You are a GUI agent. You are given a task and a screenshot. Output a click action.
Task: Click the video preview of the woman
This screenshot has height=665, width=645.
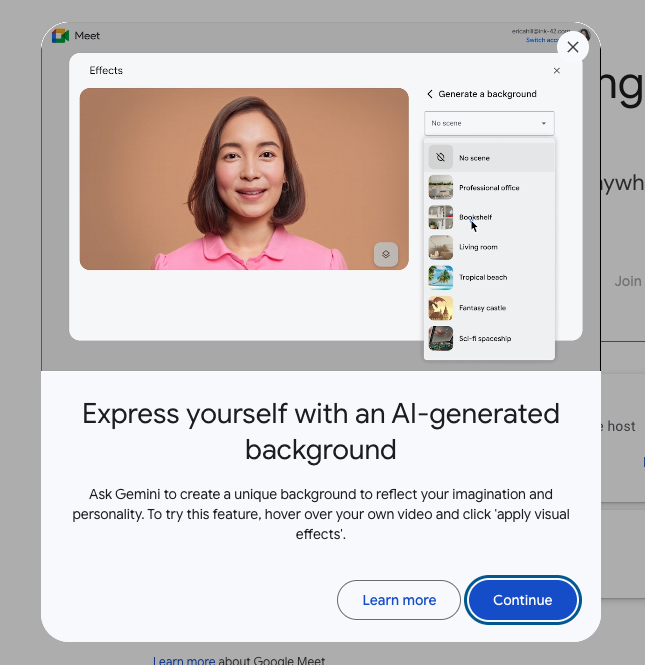click(244, 179)
